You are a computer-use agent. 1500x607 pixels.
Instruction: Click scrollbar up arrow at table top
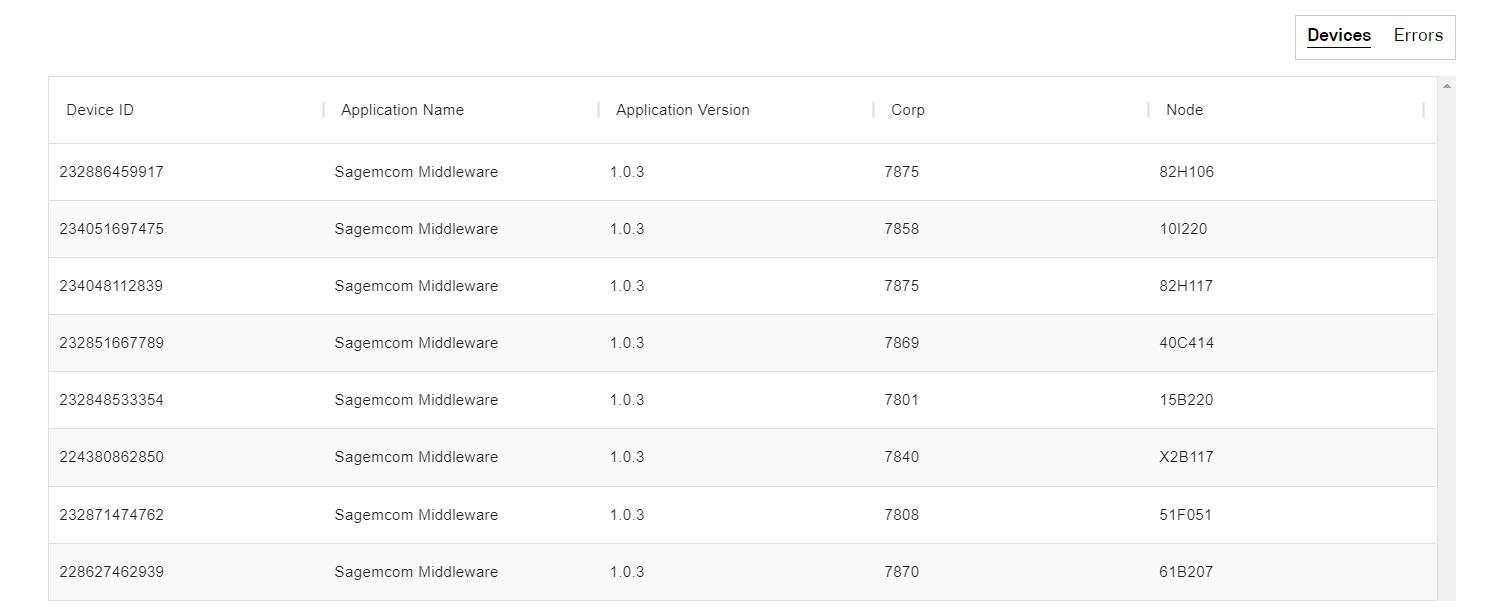pos(1446,86)
